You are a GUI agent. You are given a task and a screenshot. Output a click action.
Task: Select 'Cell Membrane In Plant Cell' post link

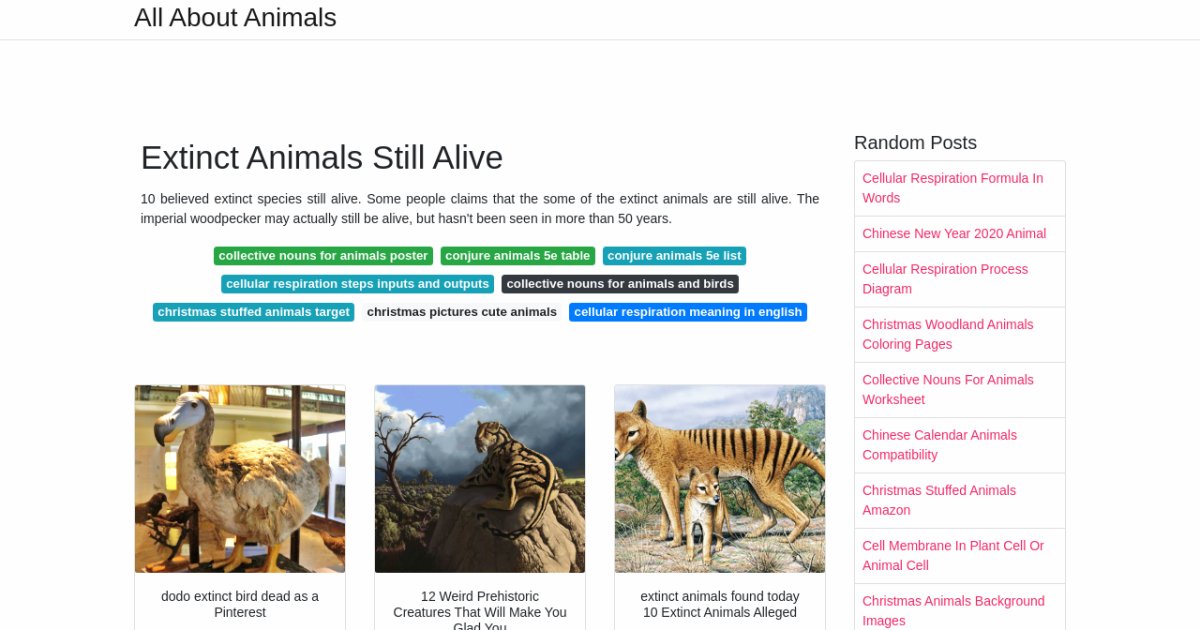tap(952, 555)
